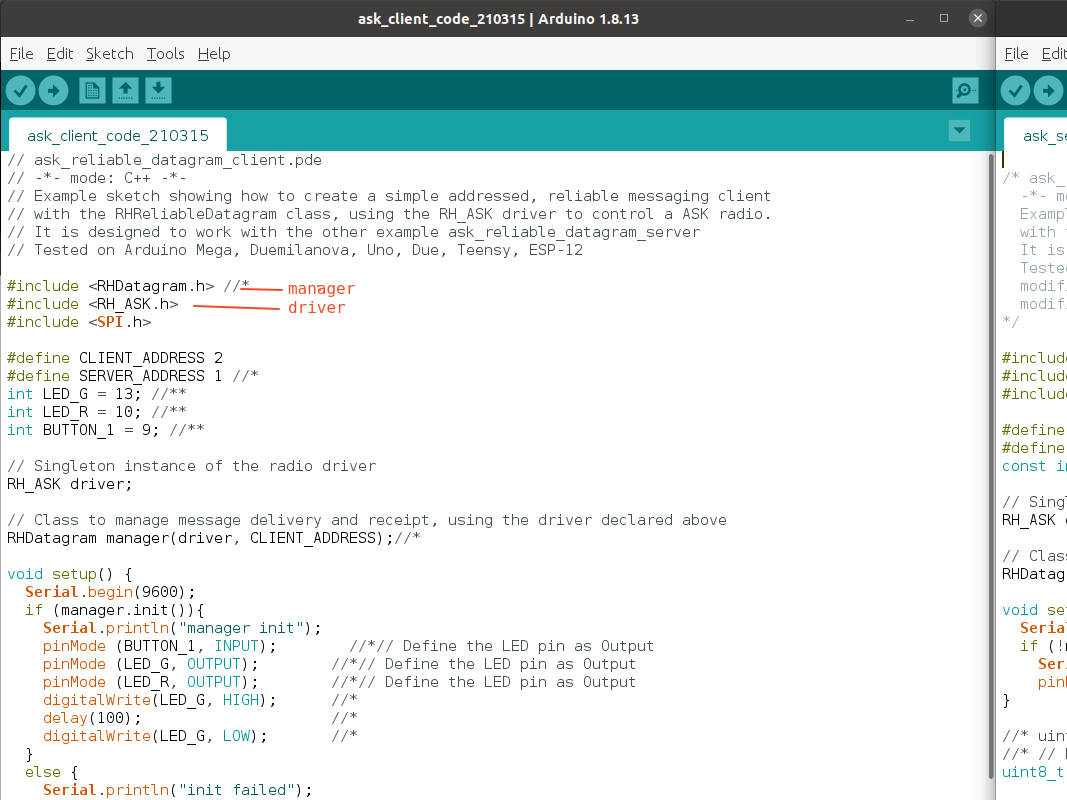Upload the sketch with the arrow button in ask_client_code
This screenshot has width=1067, height=800.
[53, 90]
